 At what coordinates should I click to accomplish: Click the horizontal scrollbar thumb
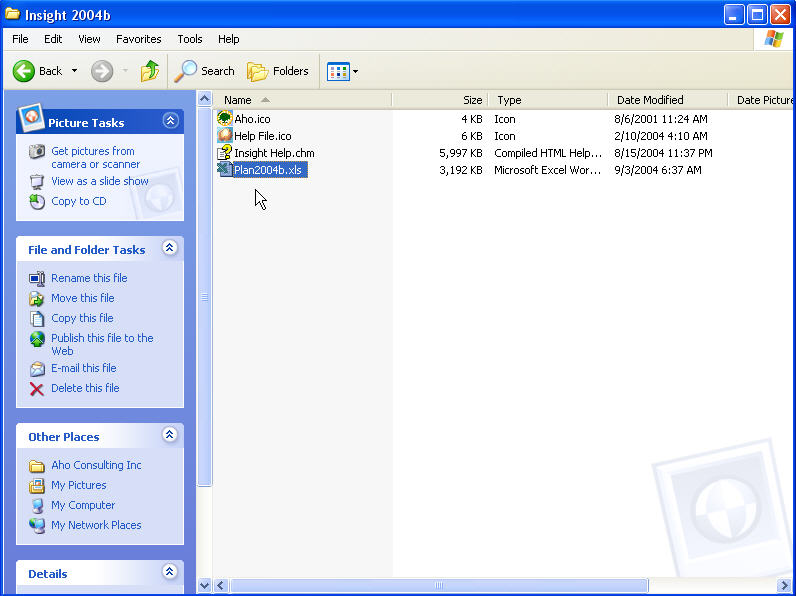439,585
